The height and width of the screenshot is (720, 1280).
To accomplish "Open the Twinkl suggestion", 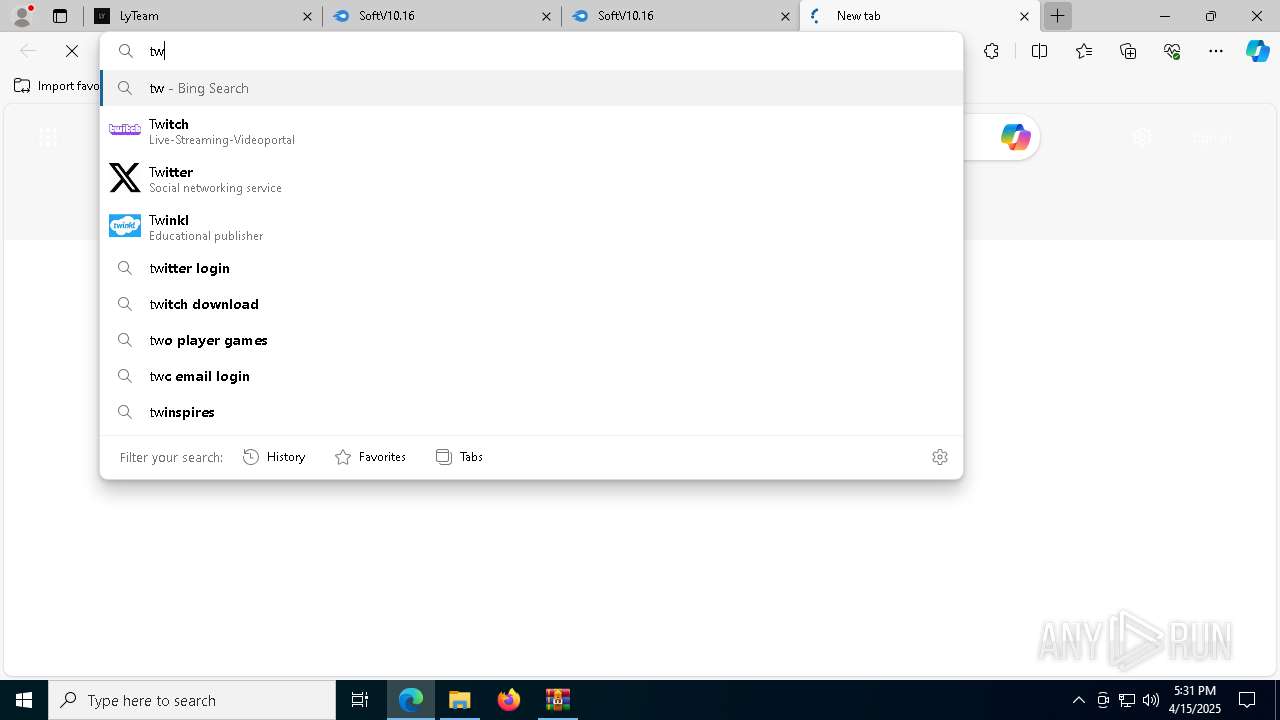I will (x=531, y=227).
